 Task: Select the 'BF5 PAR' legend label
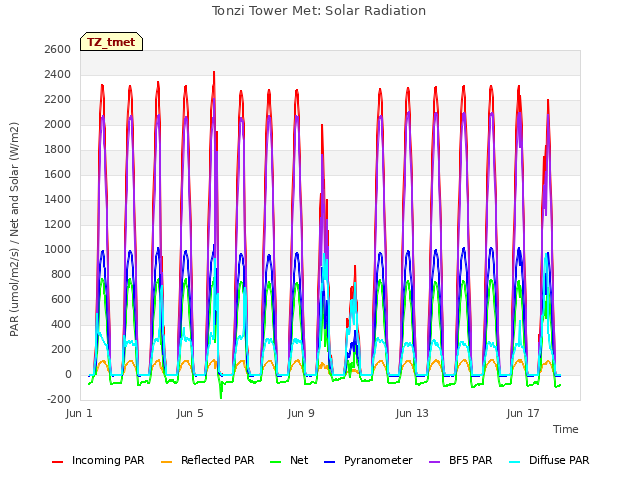tap(471, 460)
